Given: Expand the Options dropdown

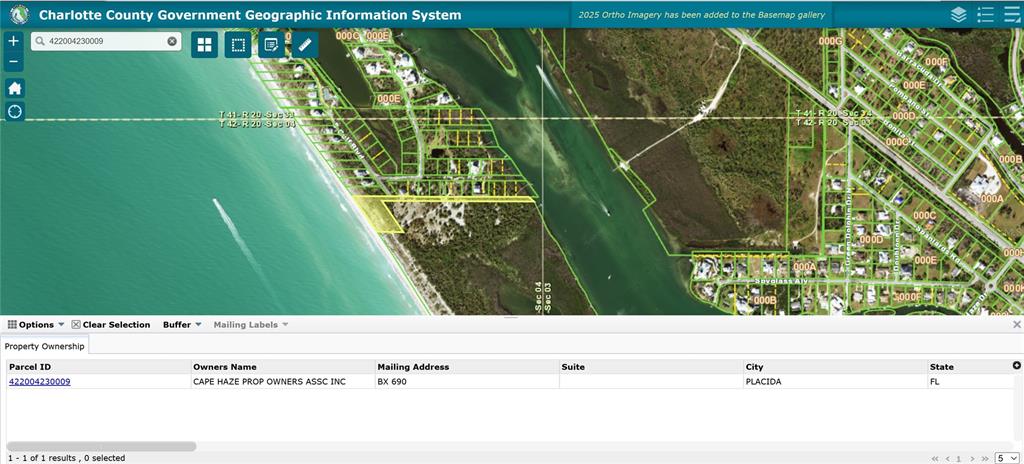Looking at the screenshot, I should coord(36,325).
